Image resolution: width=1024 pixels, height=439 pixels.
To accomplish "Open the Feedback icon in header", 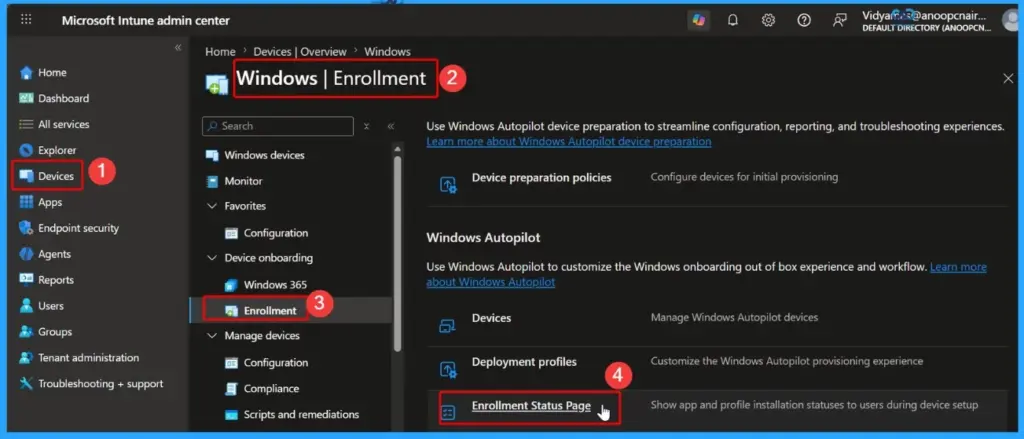I will coord(840,20).
